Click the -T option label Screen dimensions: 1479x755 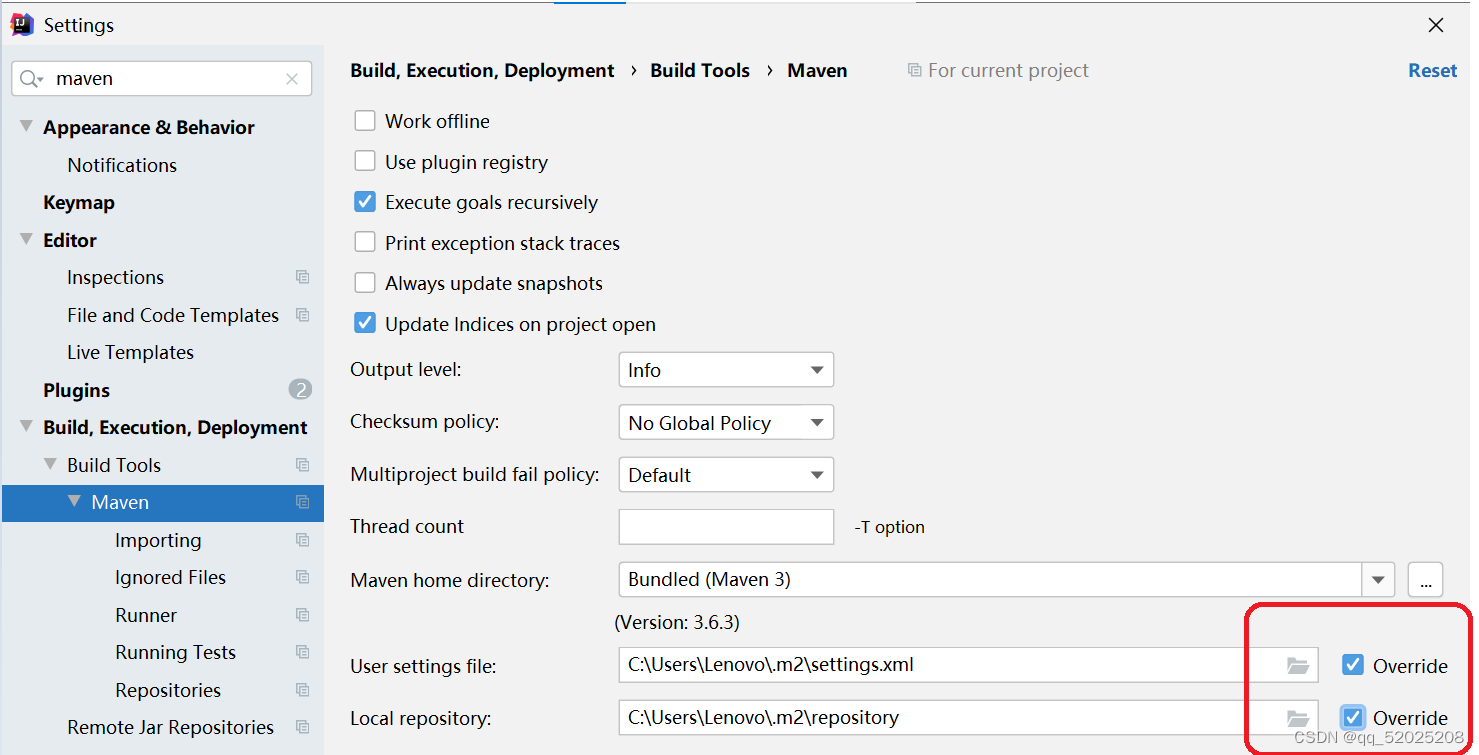[890, 527]
